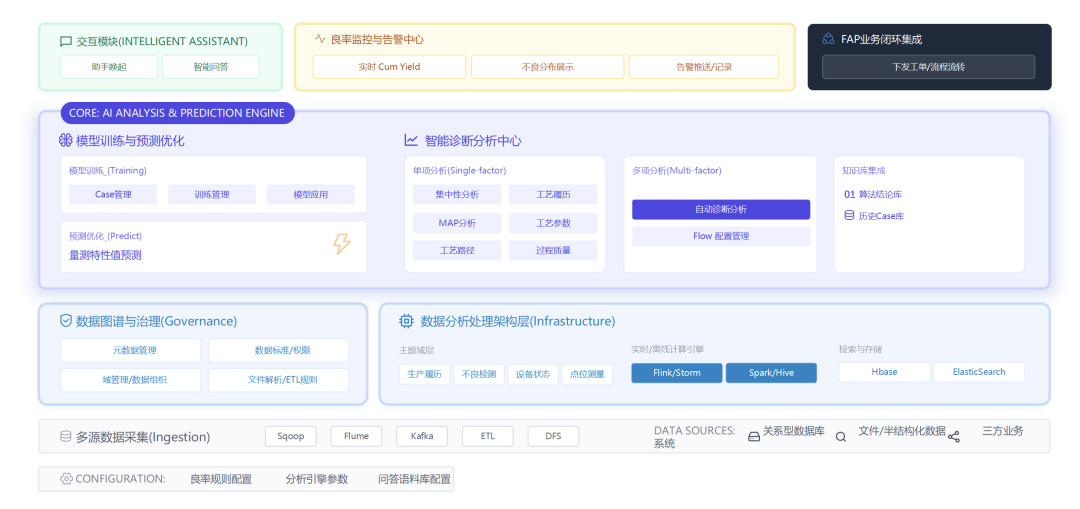Viewport: 1080px width, 509px height.
Task: Select 工艺履历
Action: (553, 194)
